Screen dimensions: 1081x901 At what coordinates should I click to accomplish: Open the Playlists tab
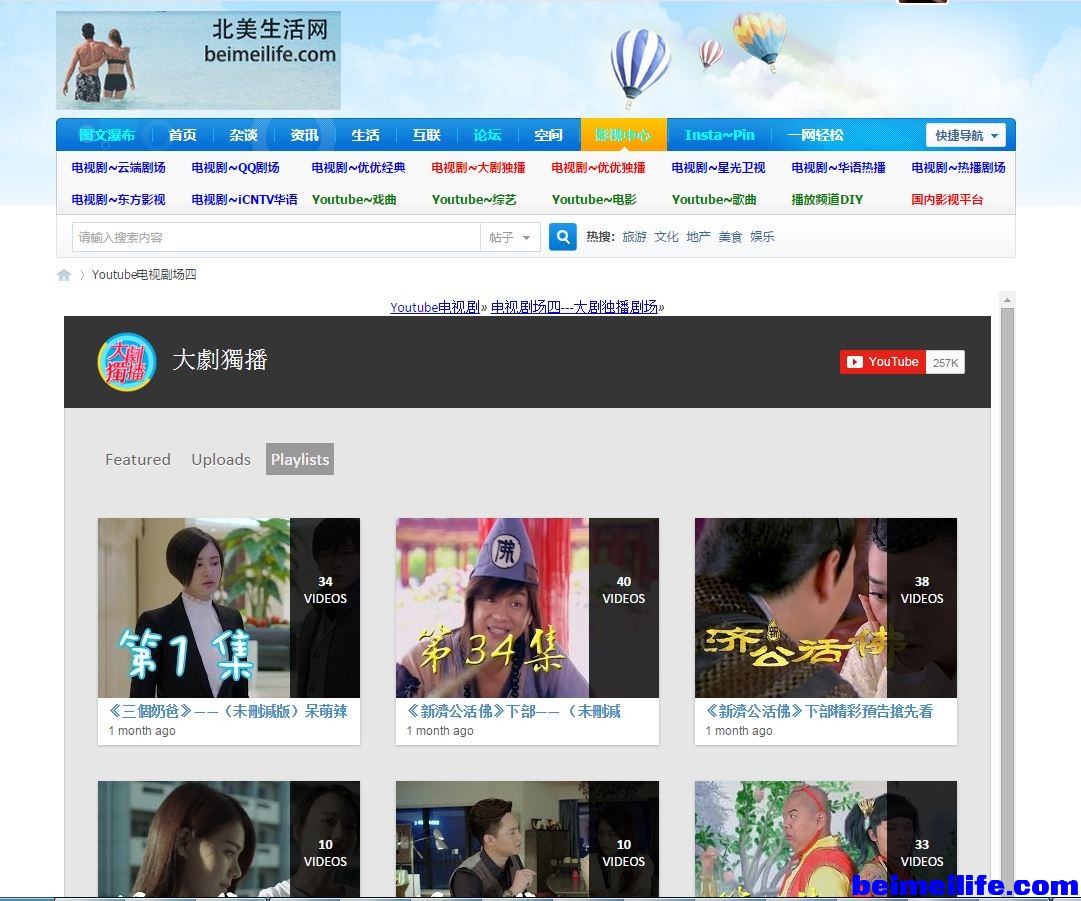[300, 460]
